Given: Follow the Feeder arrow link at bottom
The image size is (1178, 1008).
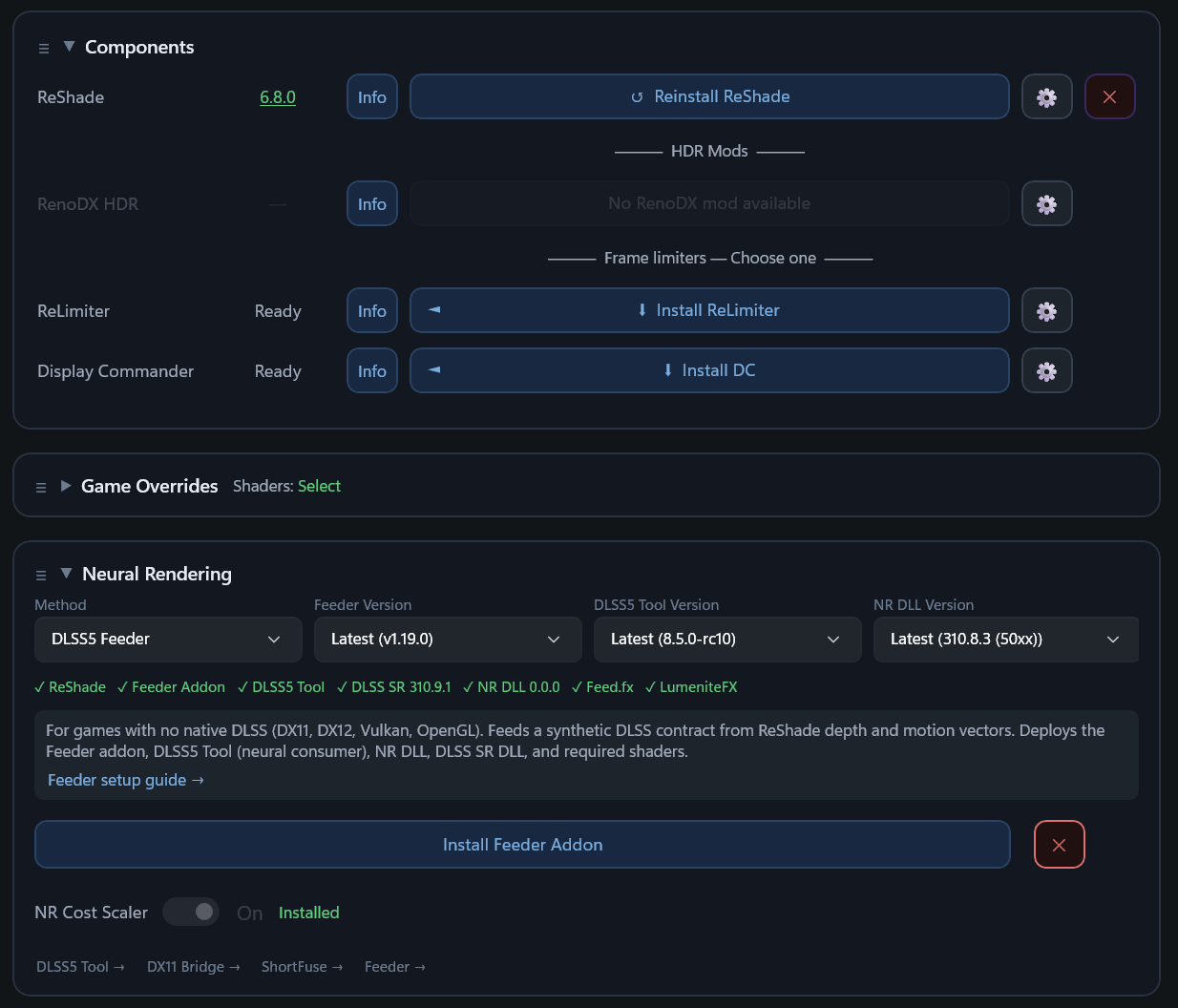Looking at the screenshot, I should coord(395,967).
